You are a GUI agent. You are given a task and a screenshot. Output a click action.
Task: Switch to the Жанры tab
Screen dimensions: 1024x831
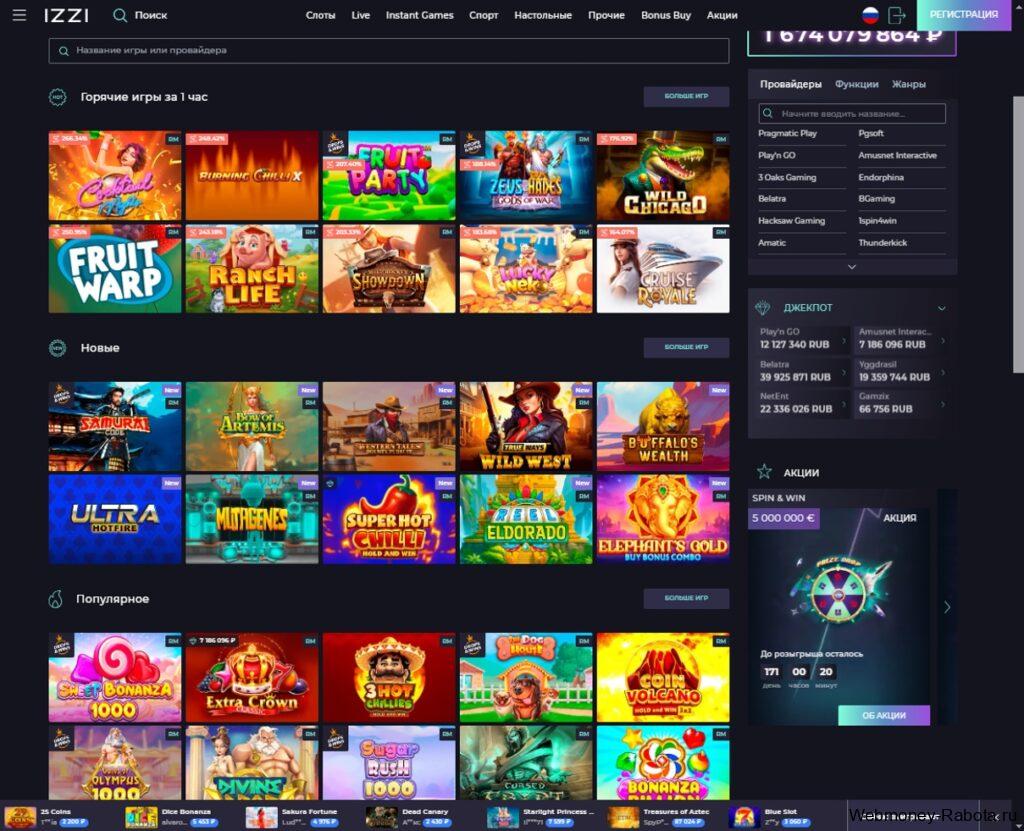tap(908, 84)
